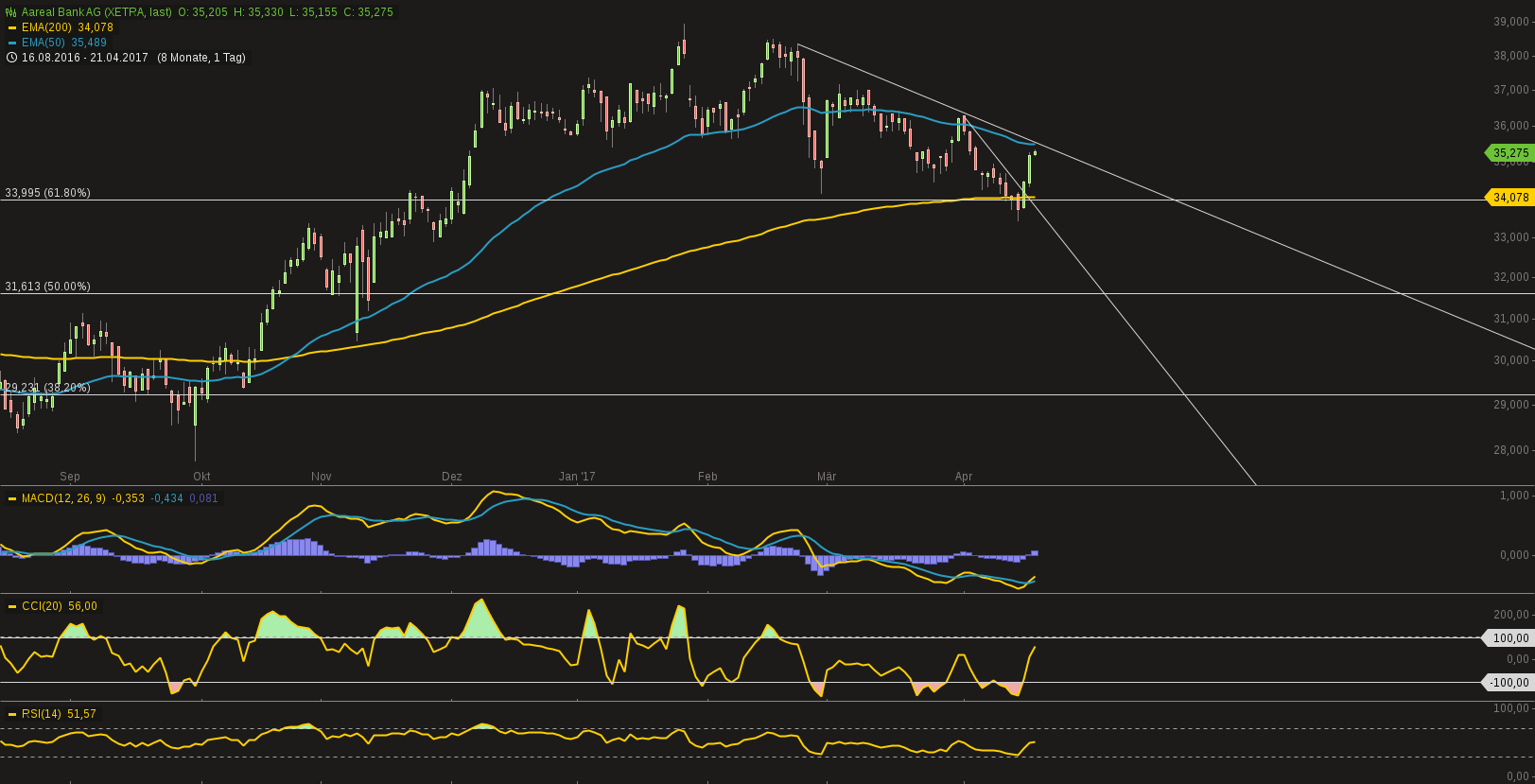Viewport: 1535px width, 784px height.
Task: Click the yellow RSI(14) legend marker
Action: tap(12, 714)
